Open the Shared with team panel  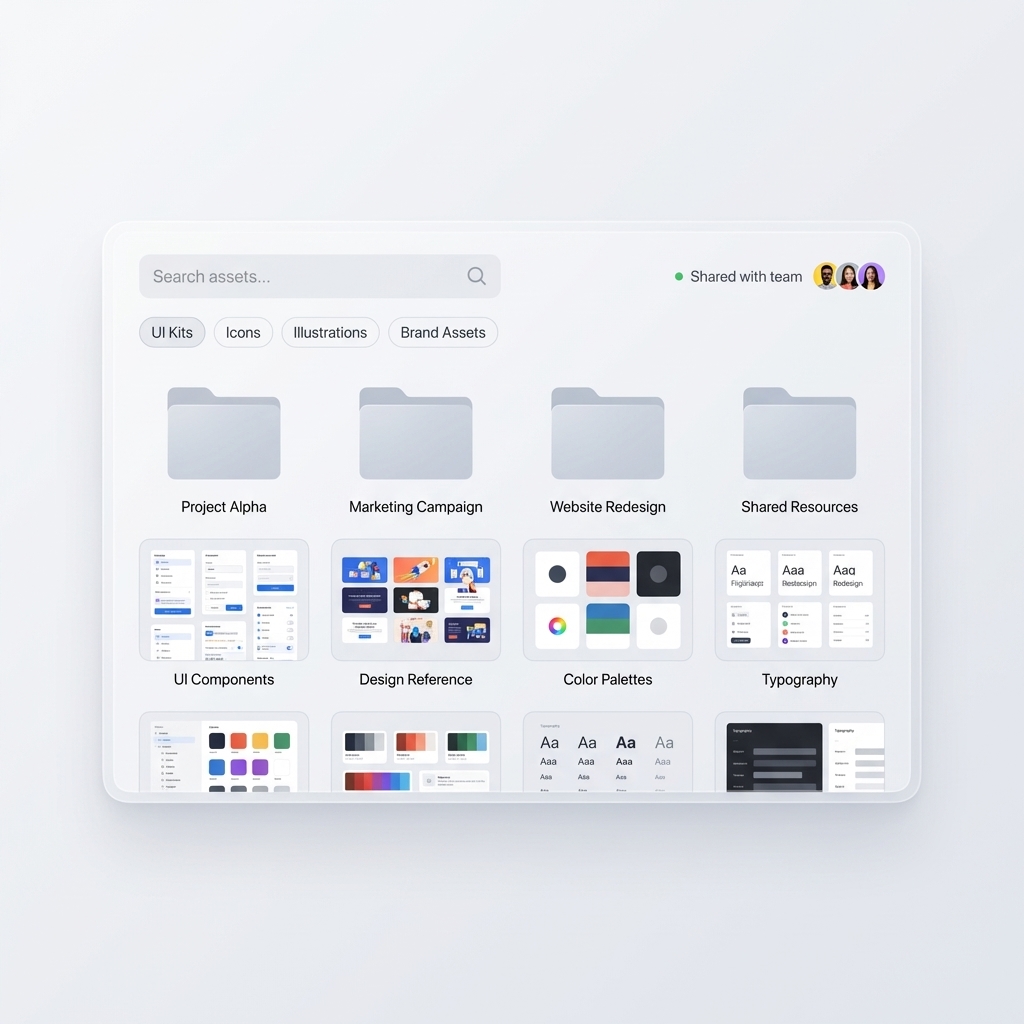click(746, 276)
